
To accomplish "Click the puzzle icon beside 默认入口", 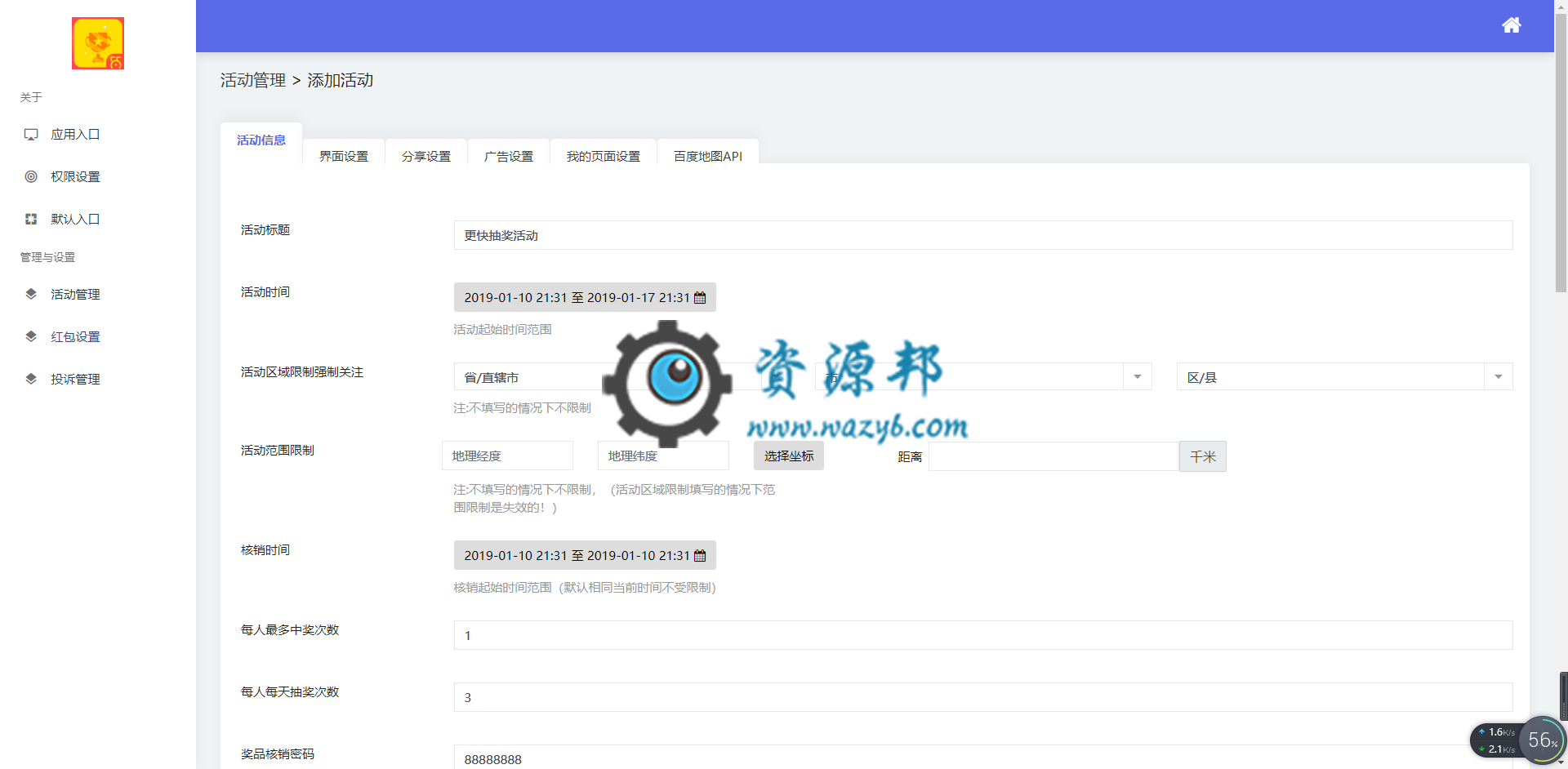I will [31, 220].
